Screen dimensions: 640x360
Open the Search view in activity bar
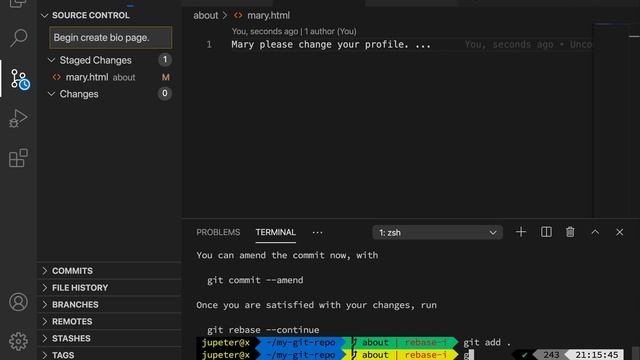18,38
